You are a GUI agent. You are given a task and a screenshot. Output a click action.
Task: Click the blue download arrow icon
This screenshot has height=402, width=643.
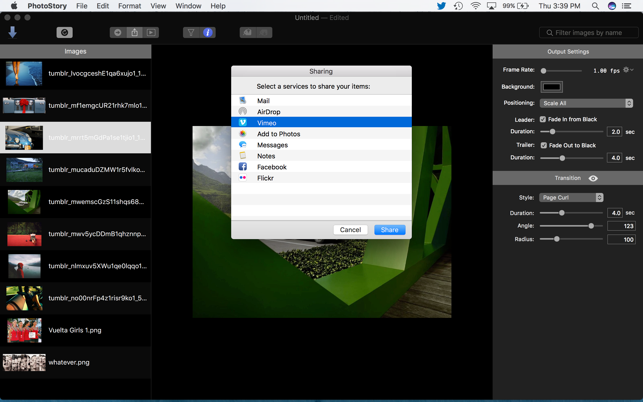pos(13,32)
